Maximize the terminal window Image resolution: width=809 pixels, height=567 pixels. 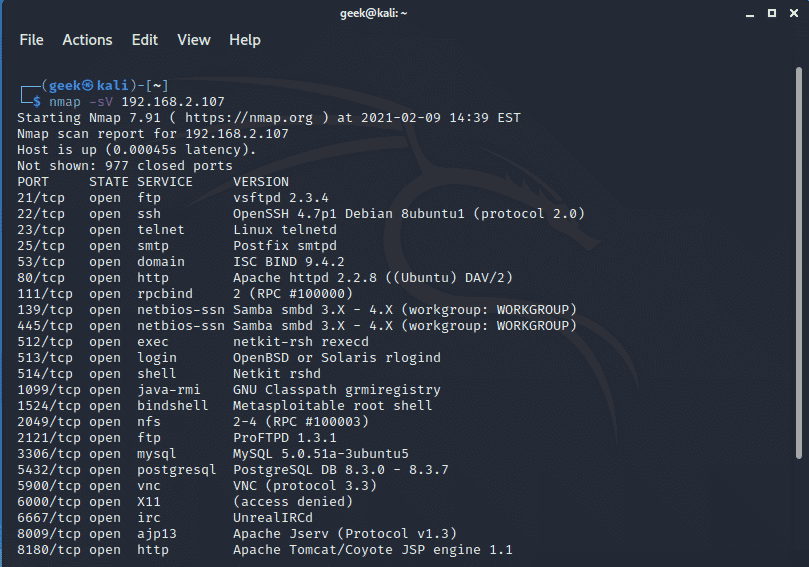click(772, 13)
